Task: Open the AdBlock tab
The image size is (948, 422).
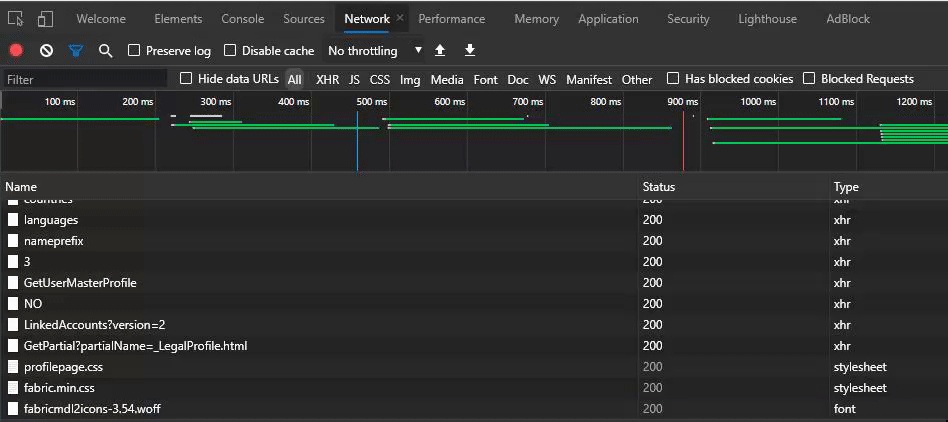Action: click(x=848, y=19)
